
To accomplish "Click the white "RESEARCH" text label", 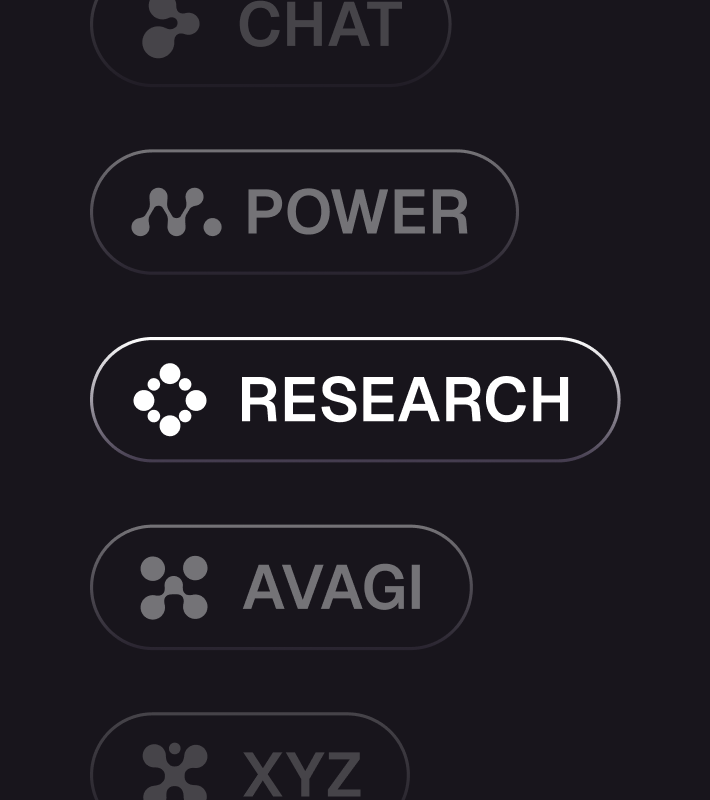I will pos(404,400).
